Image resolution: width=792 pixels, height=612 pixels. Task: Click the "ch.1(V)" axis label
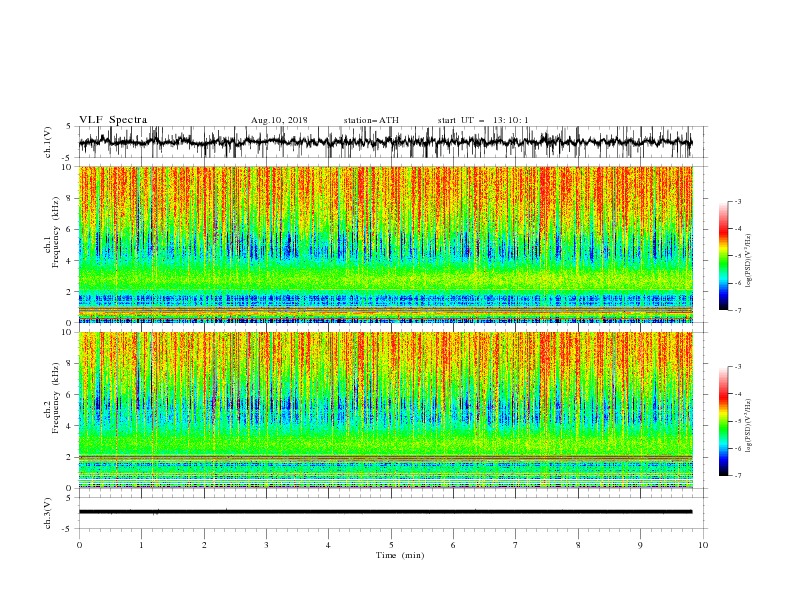(x=48, y=142)
